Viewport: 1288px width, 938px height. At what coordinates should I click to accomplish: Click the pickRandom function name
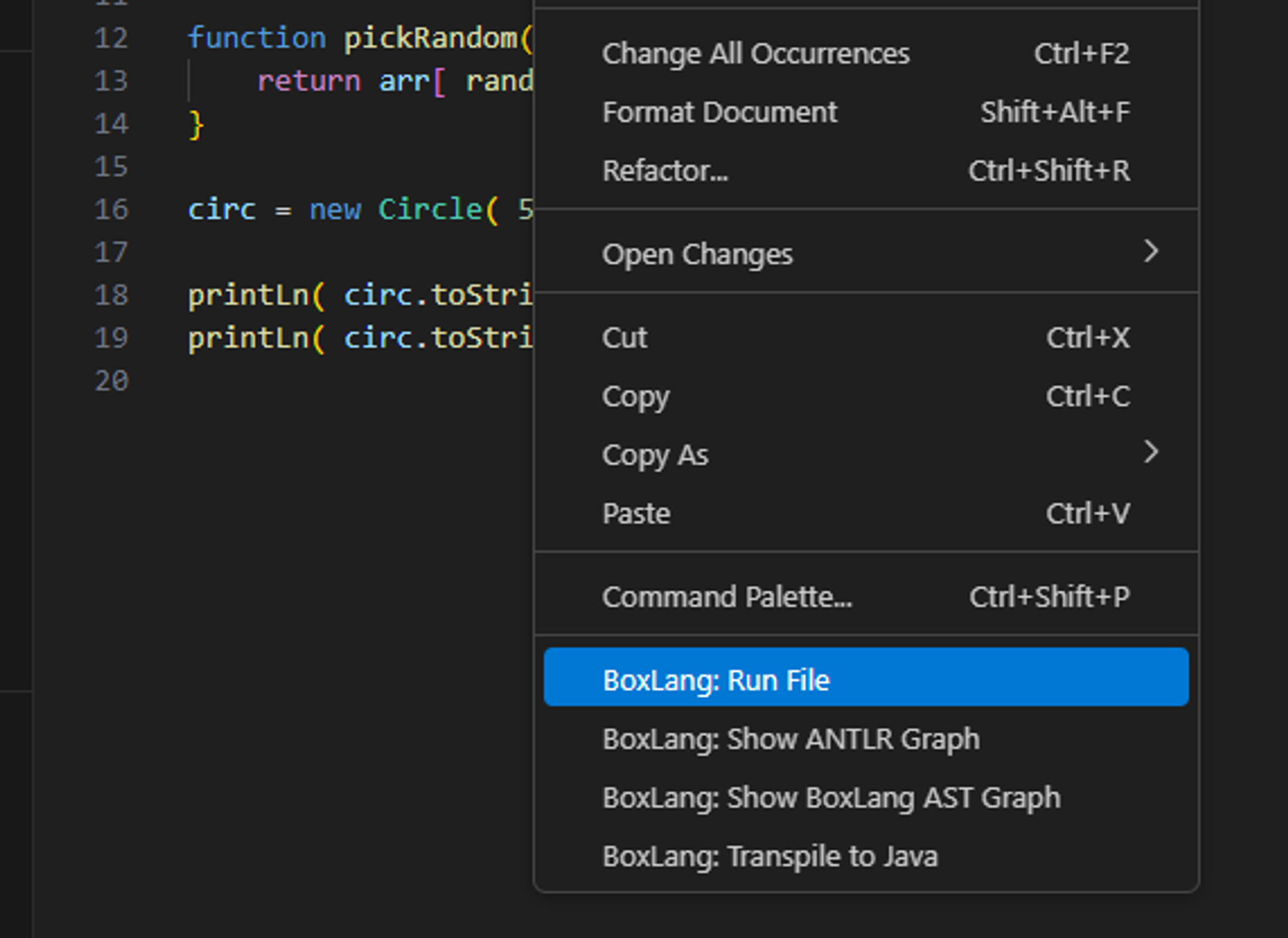pyautogui.click(x=430, y=38)
